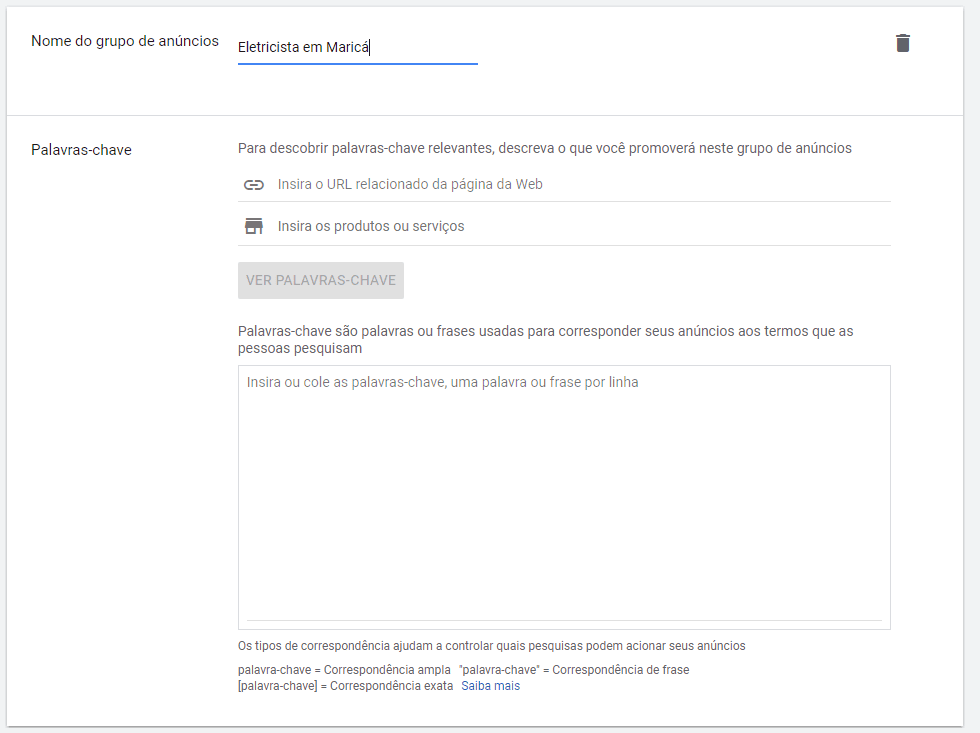The image size is (980, 733).
Task: Click '"palavra-chave" = Correspondência de frase' text
Action: (574, 670)
